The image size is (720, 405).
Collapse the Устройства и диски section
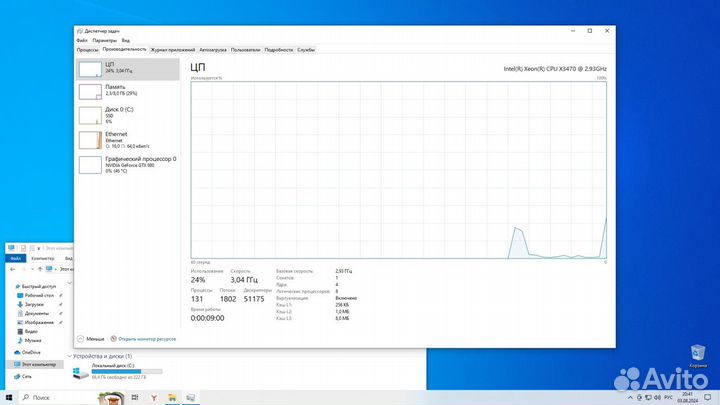point(70,356)
